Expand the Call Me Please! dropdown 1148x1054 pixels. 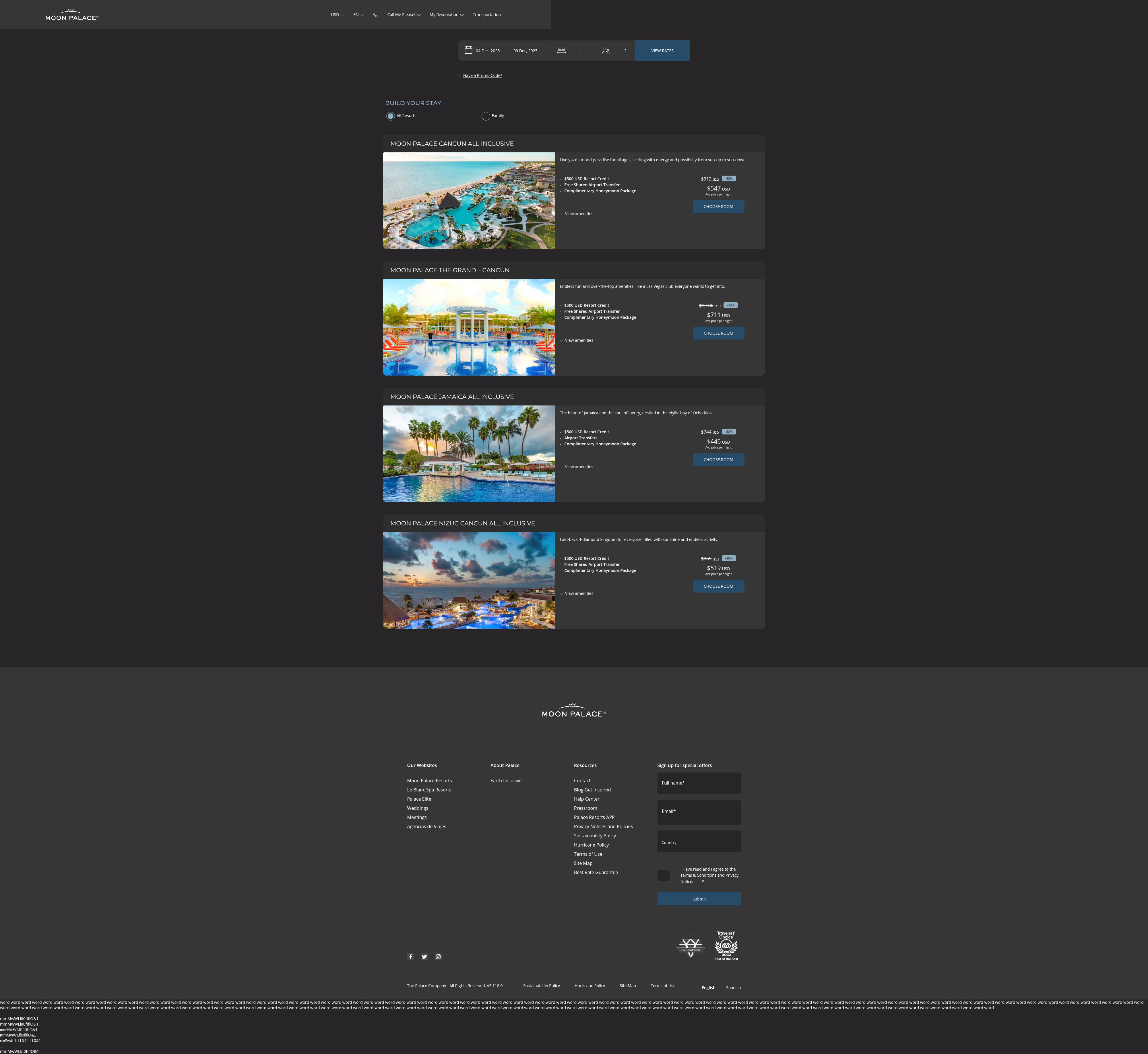coord(404,15)
